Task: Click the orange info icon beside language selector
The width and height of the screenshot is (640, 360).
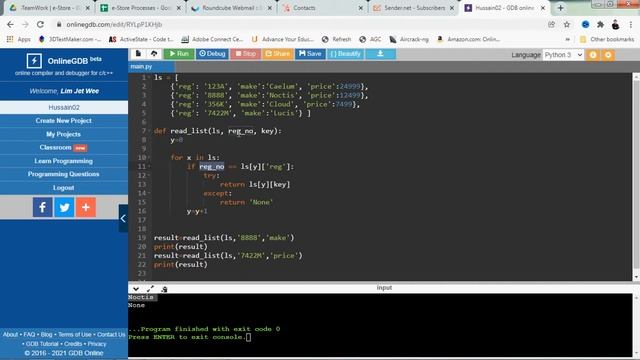Action: point(593,55)
